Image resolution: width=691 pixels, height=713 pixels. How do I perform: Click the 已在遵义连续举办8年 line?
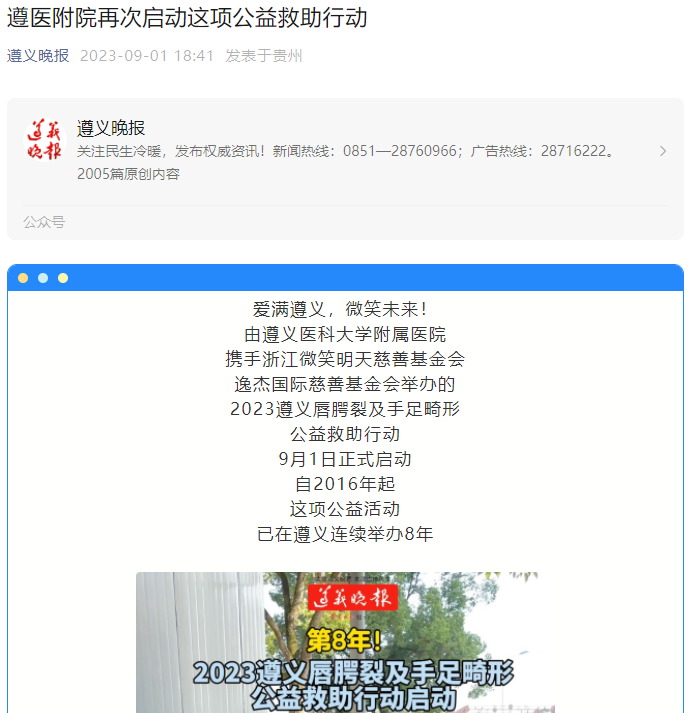(345, 534)
